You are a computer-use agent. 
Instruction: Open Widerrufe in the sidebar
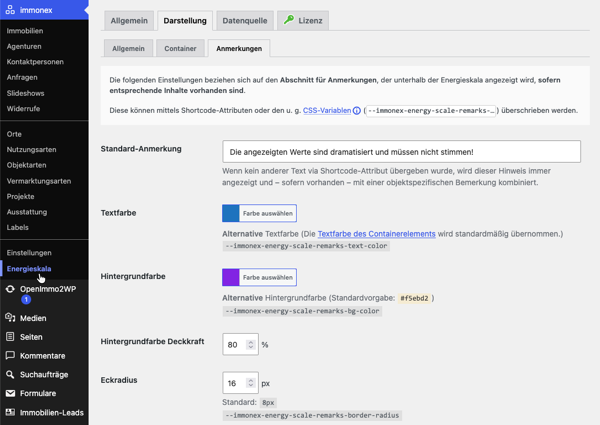pos(23,109)
